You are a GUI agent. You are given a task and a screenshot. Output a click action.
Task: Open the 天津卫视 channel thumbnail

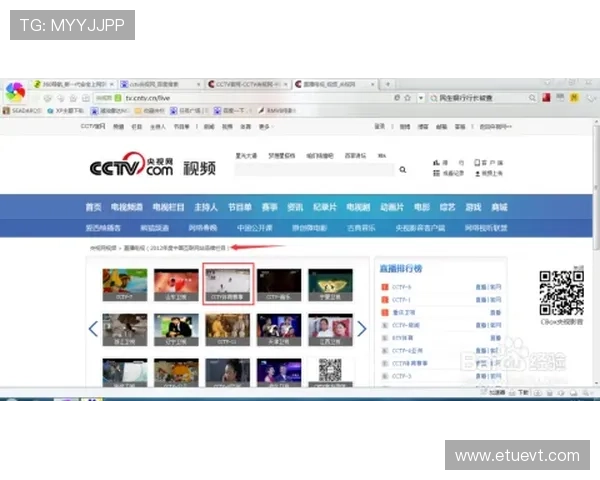(x=279, y=330)
